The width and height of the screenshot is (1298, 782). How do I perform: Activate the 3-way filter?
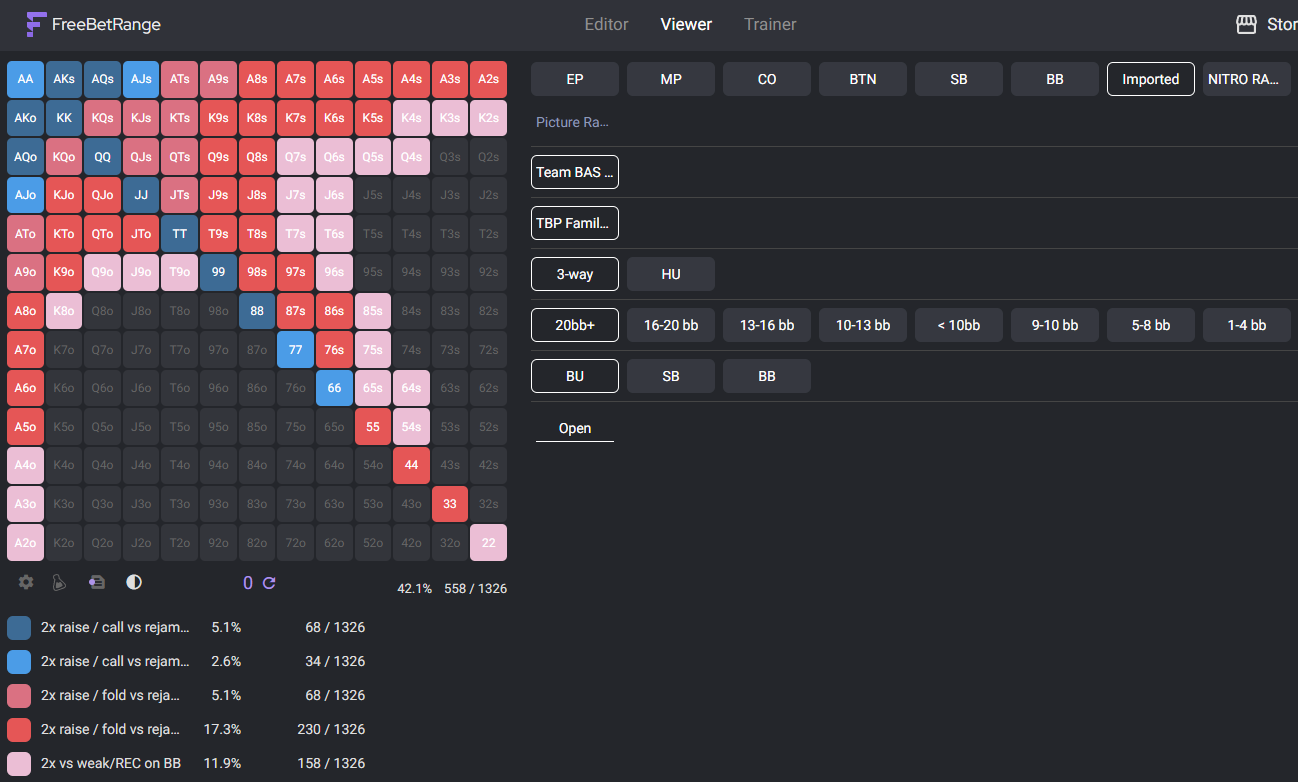tap(574, 273)
